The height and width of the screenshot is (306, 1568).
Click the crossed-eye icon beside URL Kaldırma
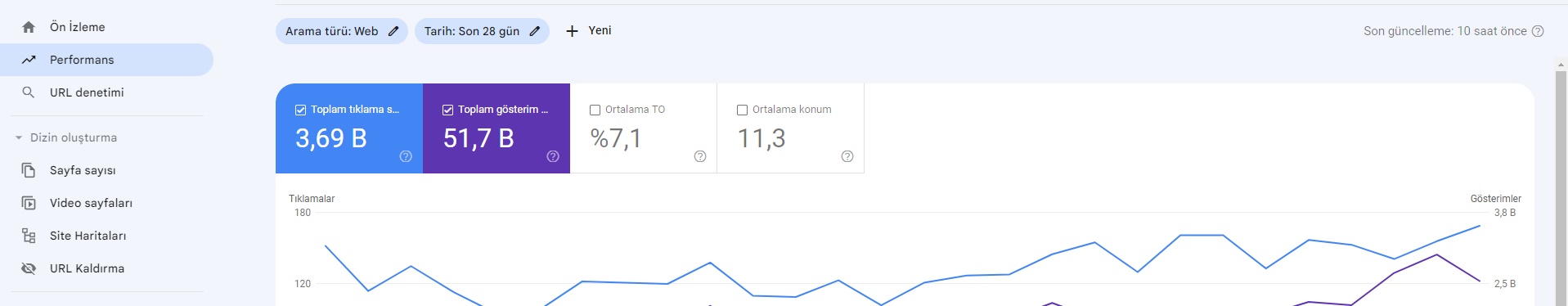(x=29, y=268)
